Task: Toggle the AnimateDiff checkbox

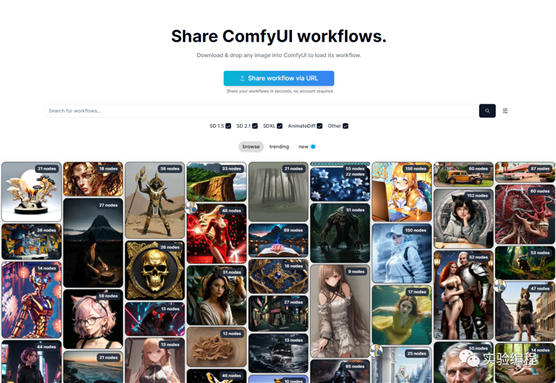Action: pos(319,126)
